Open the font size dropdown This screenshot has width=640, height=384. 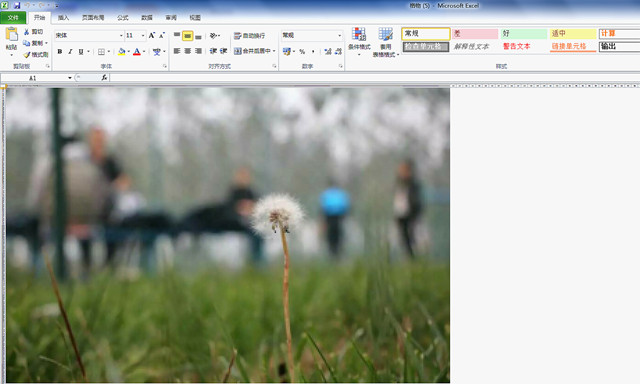143,36
